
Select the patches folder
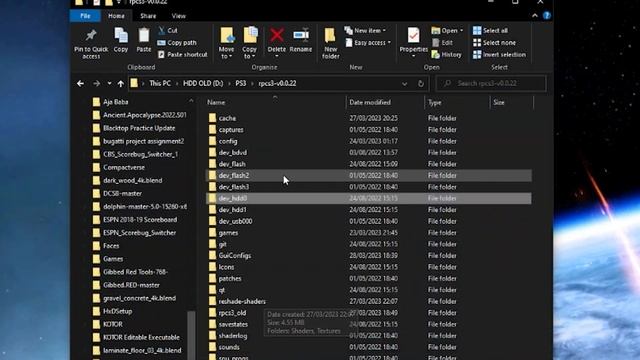[230, 278]
